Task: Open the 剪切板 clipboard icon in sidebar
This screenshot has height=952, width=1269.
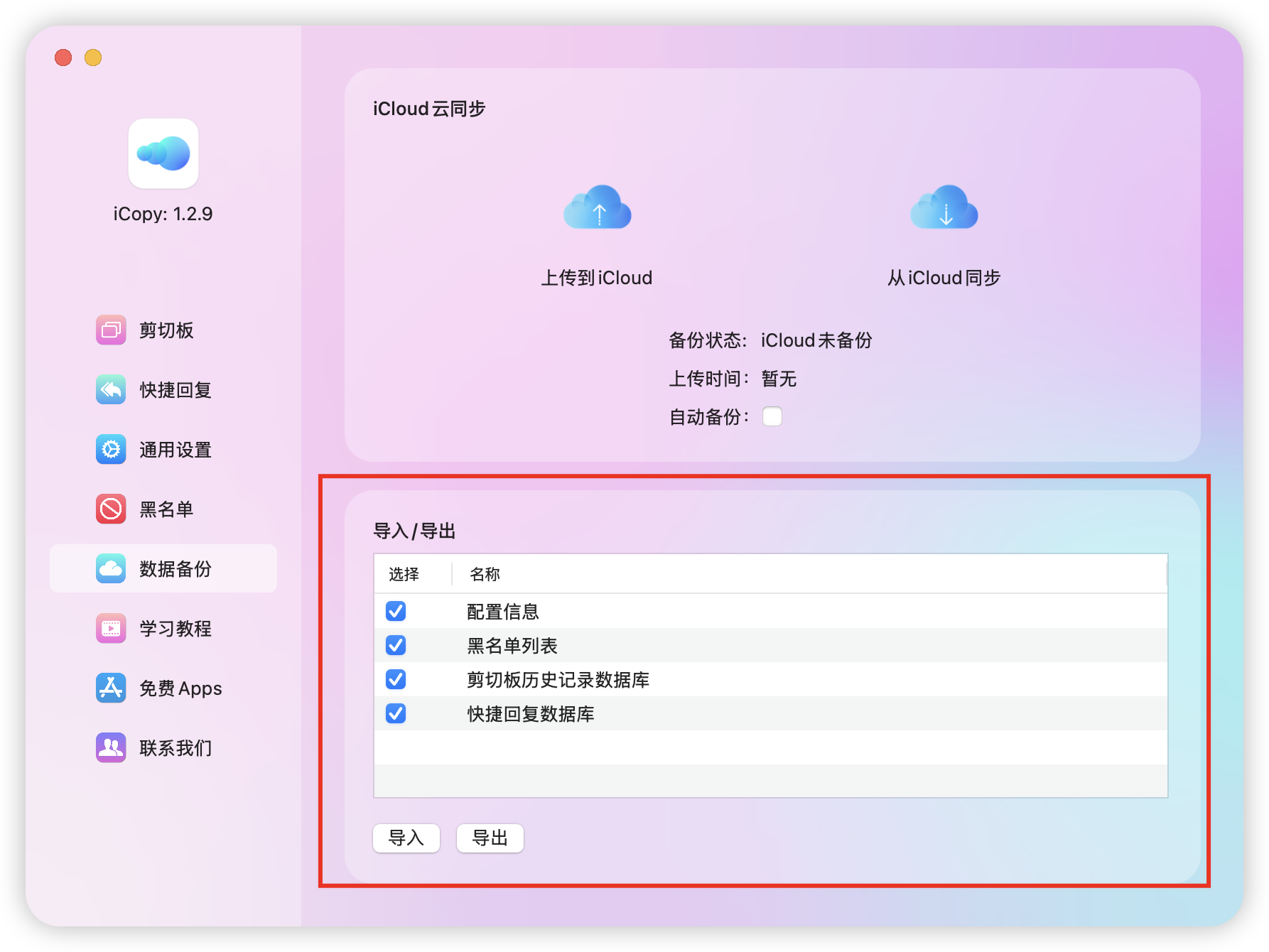Action: (x=111, y=330)
